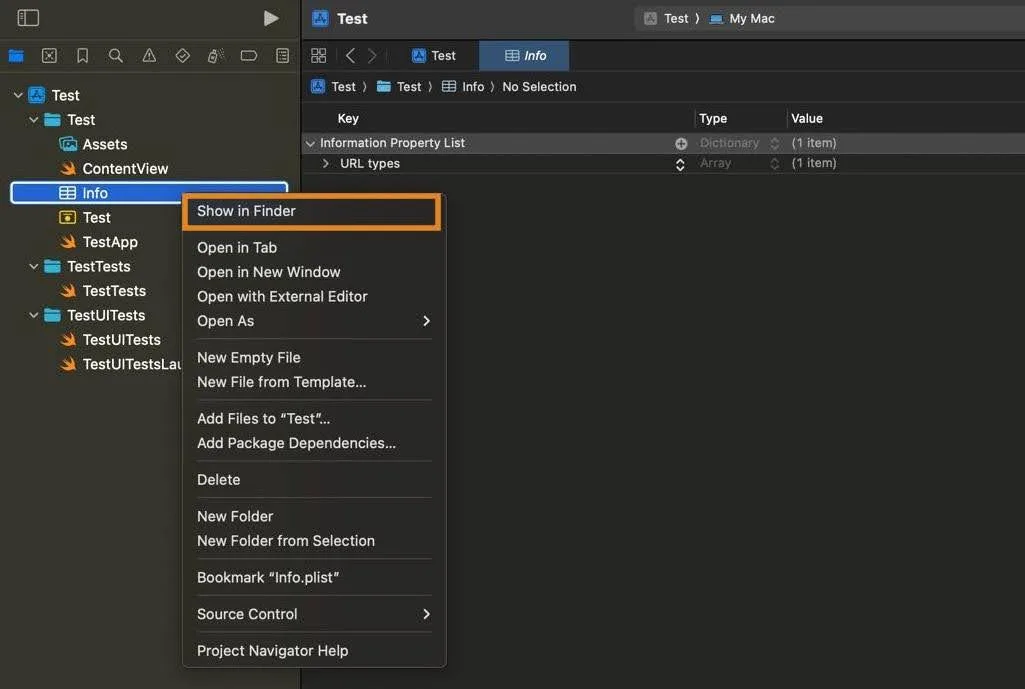Expand the URL types row
Viewport: 1025px width, 689px height.
tap(326, 163)
